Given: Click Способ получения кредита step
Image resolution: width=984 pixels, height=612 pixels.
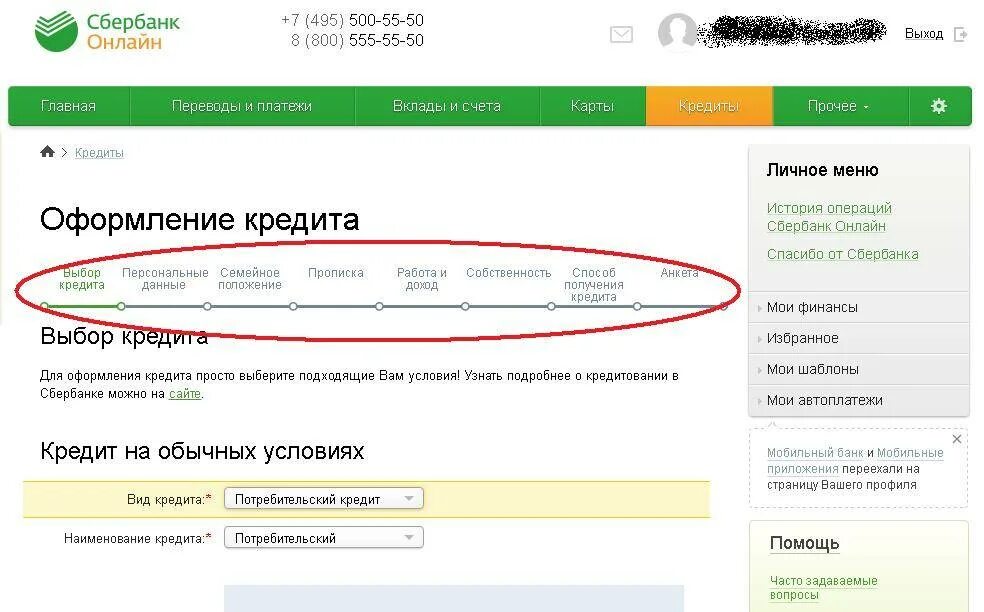Looking at the screenshot, I should pos(594,284).
